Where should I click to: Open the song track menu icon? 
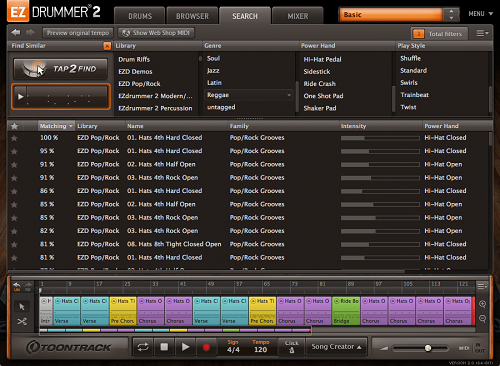tap(482, 286)
